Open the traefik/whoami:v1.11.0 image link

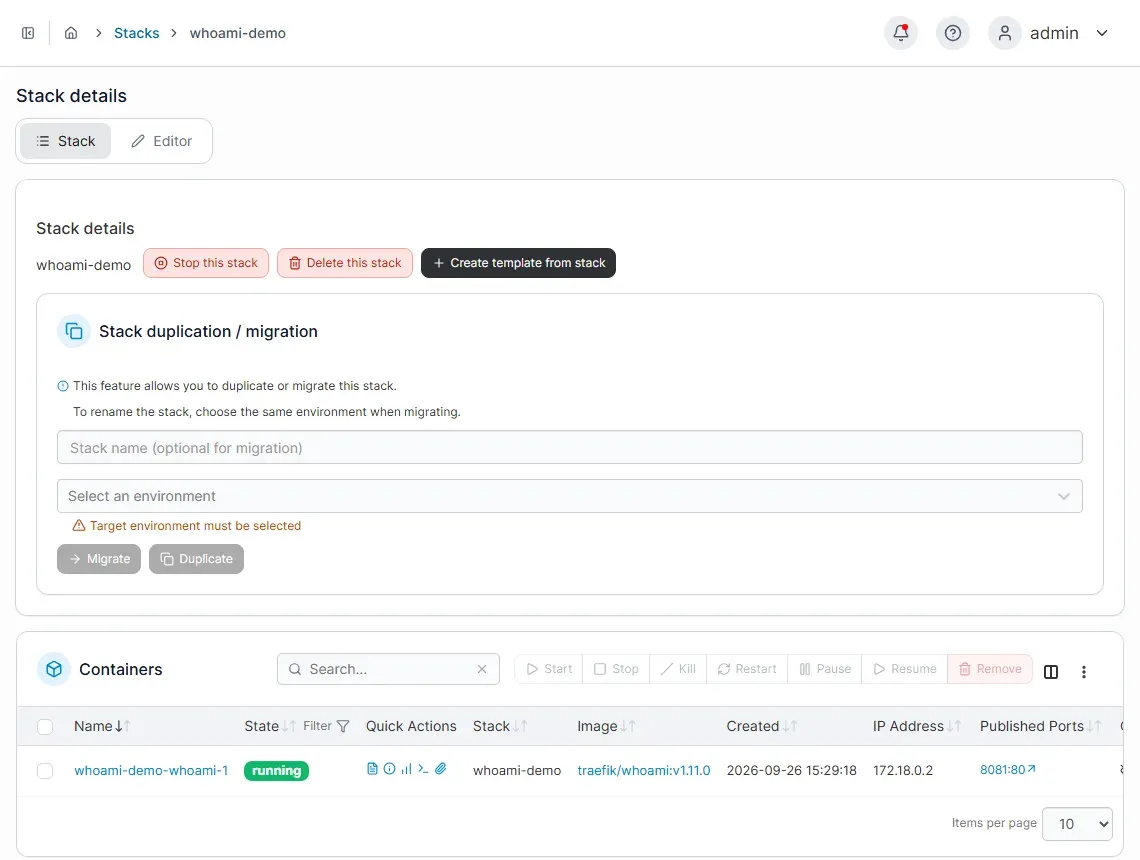[x=643, y=771]
